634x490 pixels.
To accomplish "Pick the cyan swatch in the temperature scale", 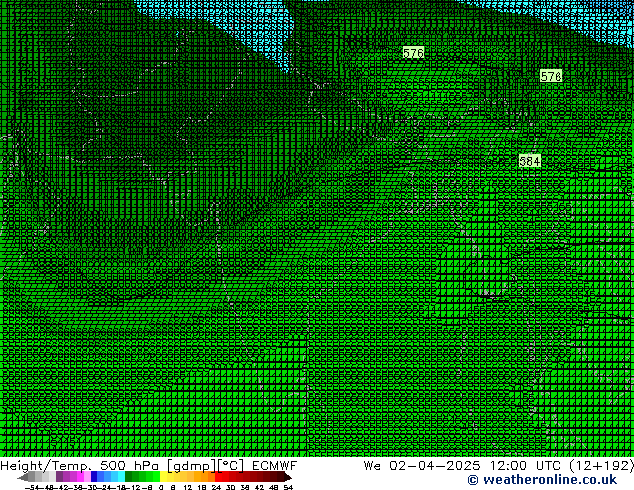I will [x=121, y=477].
